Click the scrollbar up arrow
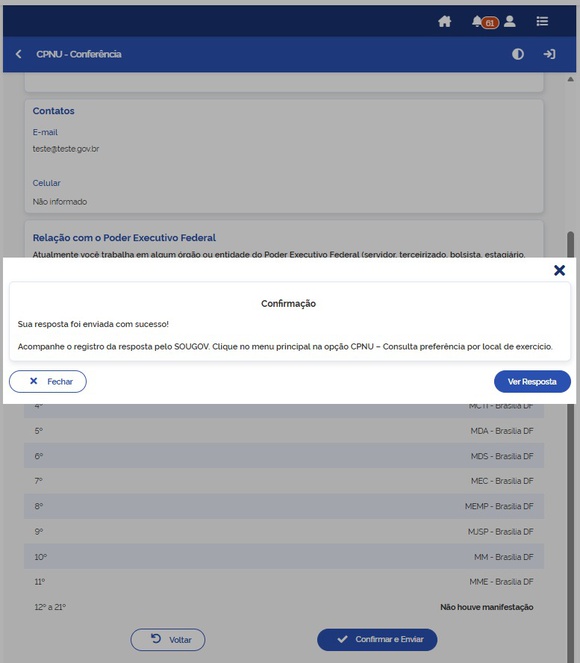The image size is (580, 663). point(570,79)
